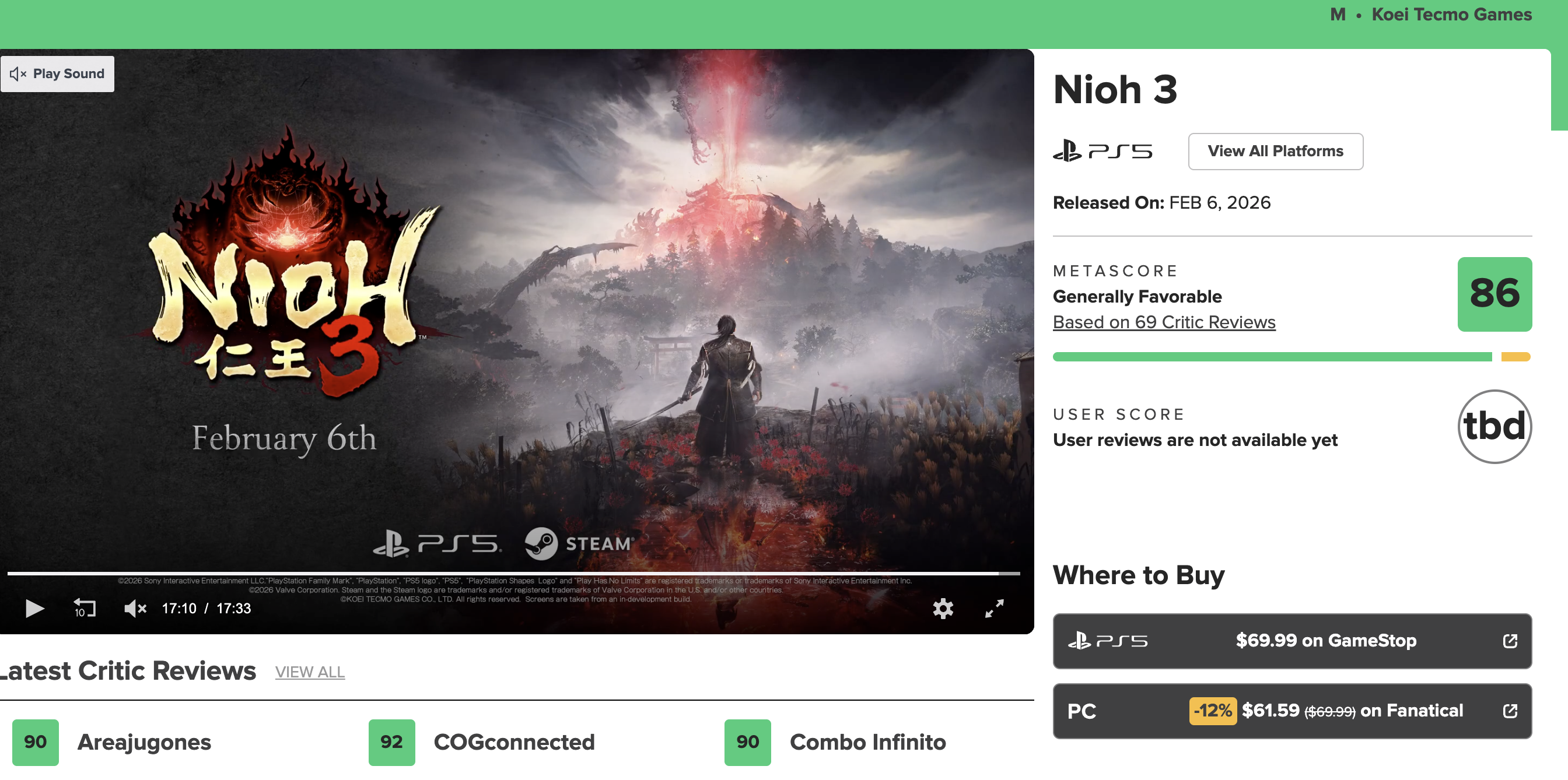Open View All Platforms
This screenshot has width=1568, height=780.
pyautogui.click(x=1275, y=151)
